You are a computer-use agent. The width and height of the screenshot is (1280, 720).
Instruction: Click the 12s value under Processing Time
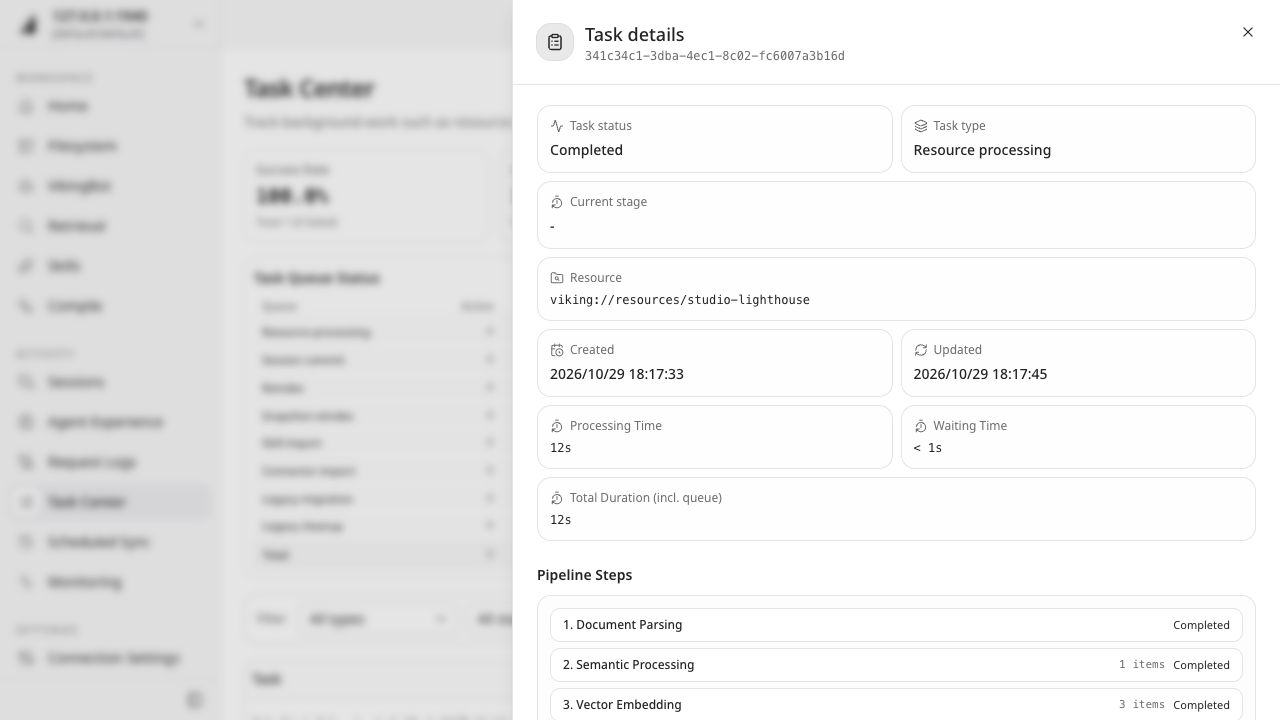561,448
